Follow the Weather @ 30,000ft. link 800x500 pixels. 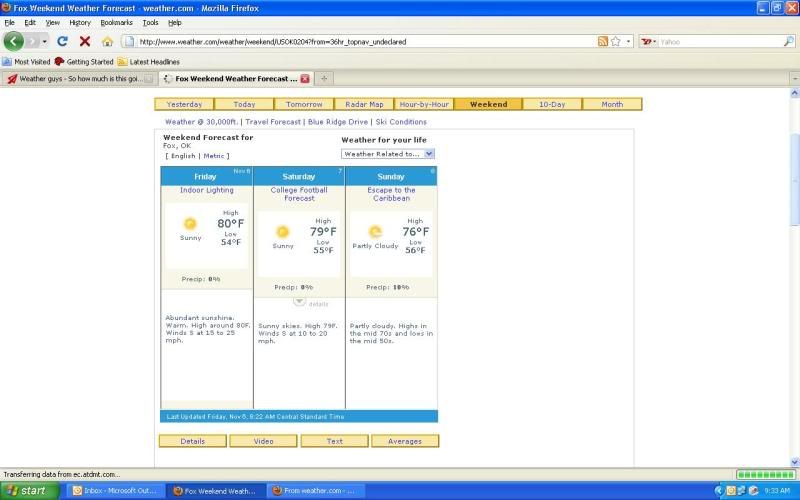coord(202,122)
